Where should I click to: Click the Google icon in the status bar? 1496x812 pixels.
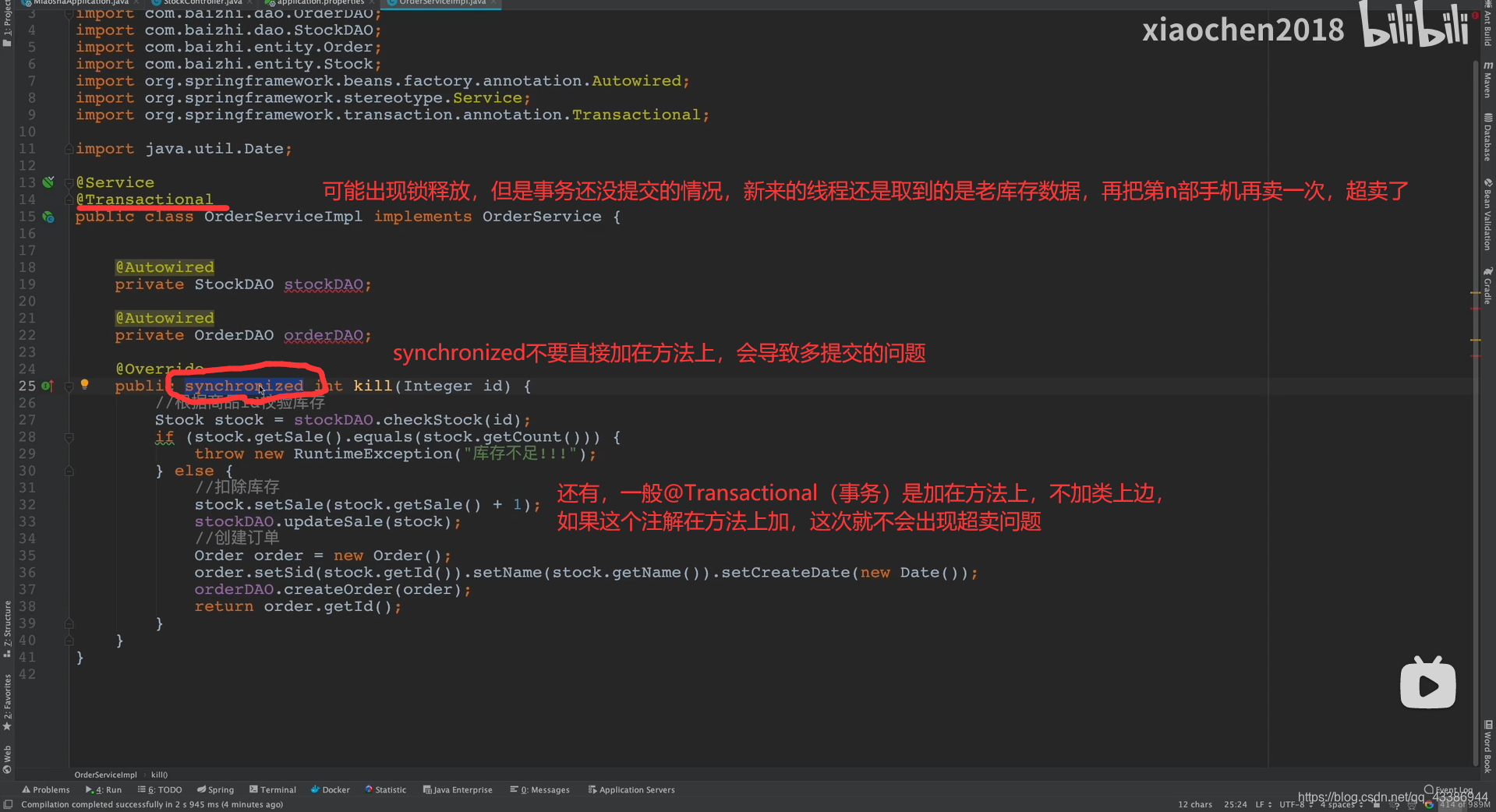point(1428,805)
